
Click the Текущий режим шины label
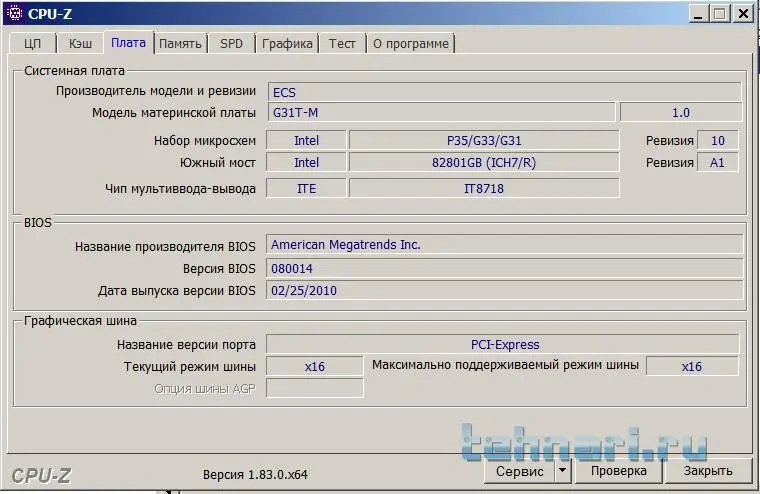pos(190,367)
